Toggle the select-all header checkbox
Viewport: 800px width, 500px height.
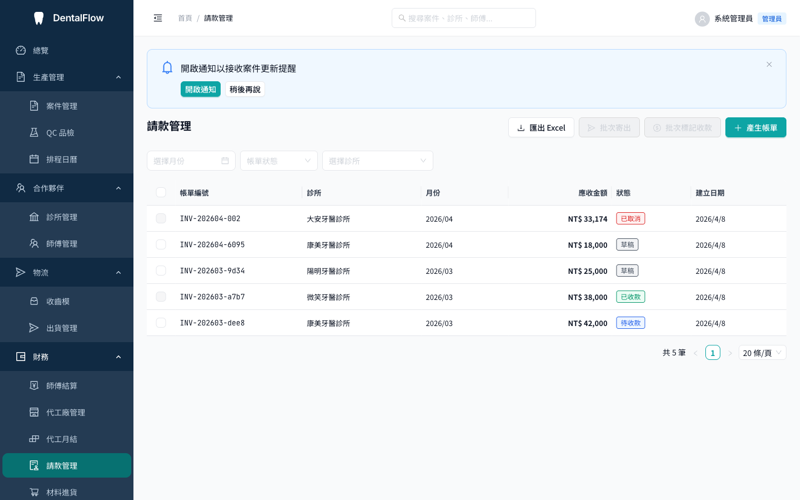161,192
